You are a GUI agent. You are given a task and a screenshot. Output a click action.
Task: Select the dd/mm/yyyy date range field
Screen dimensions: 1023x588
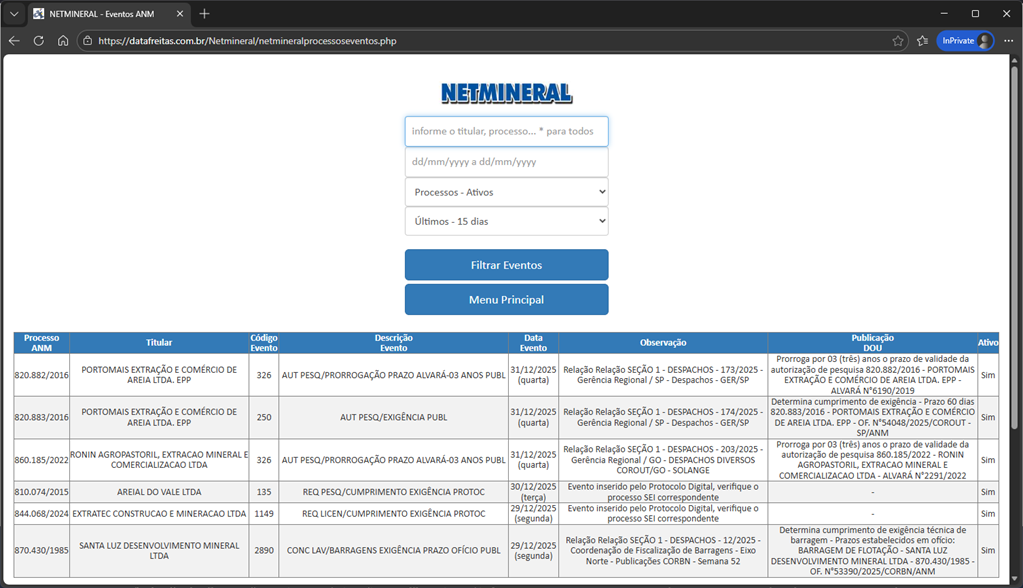point(506,161)
